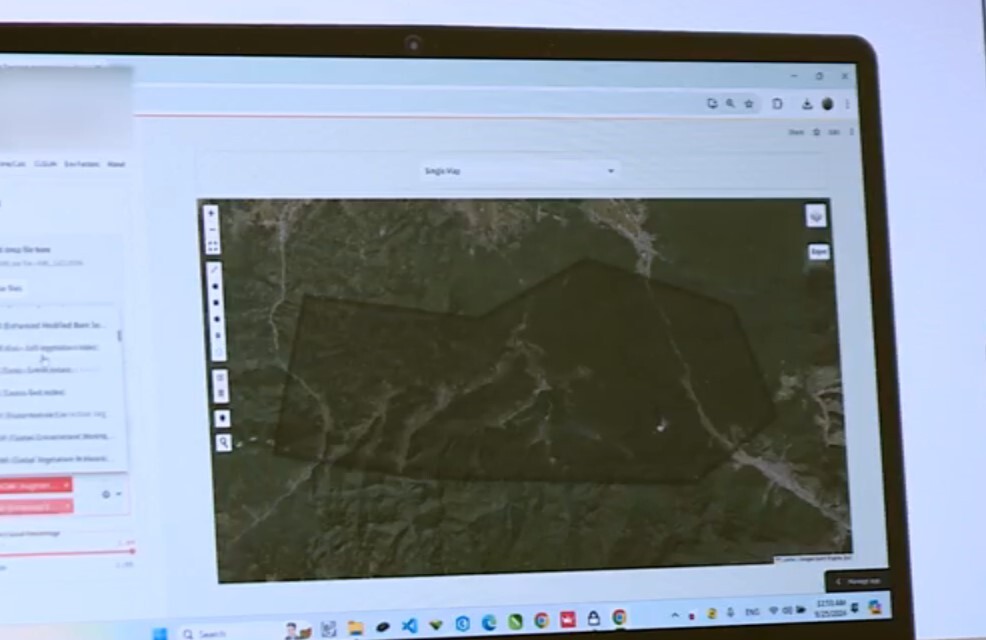Select the draw polyline tool
This screenshot has height=640, width=986.
coord(214,270)
